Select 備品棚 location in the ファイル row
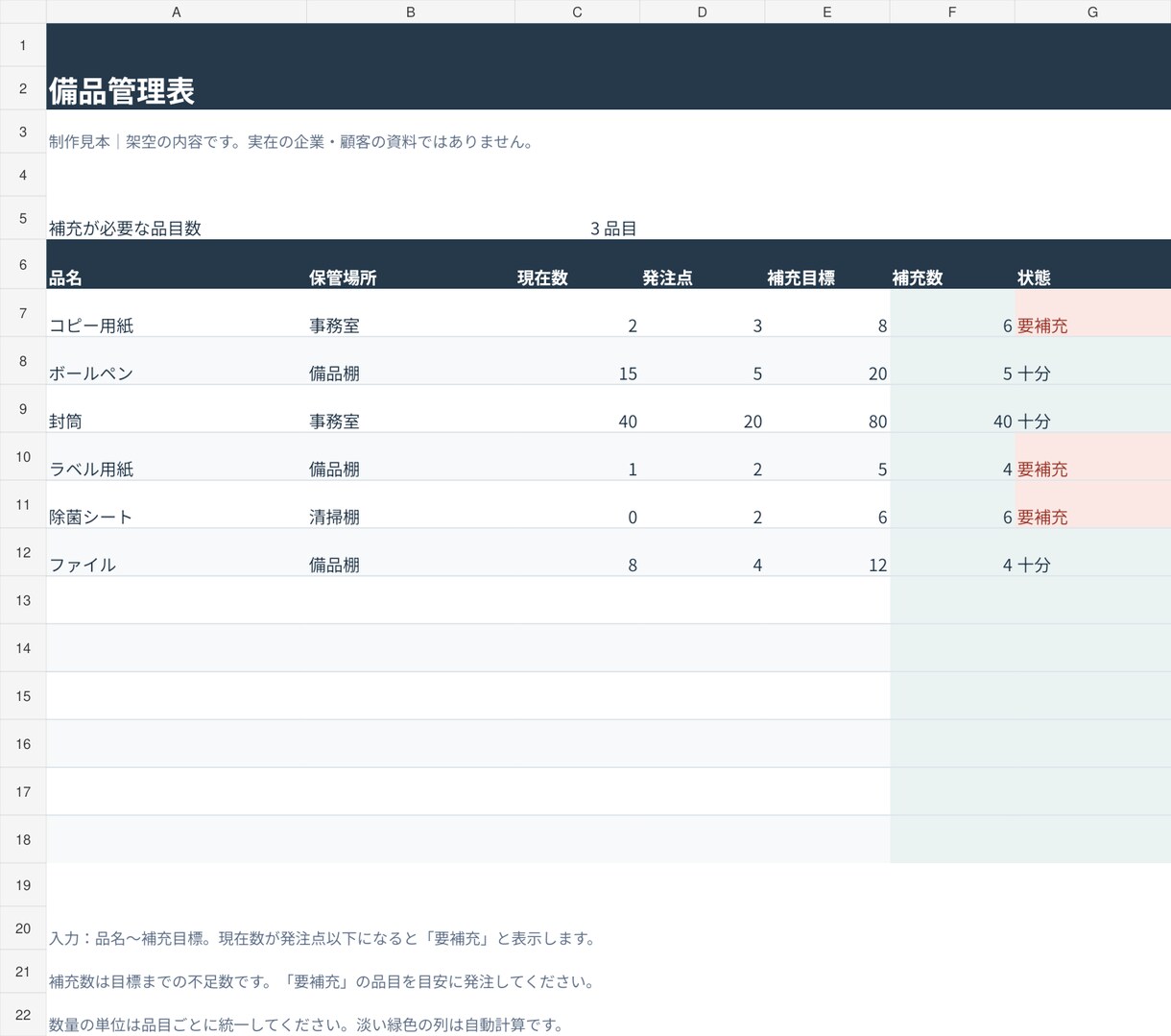 click(x=411, y=553)
